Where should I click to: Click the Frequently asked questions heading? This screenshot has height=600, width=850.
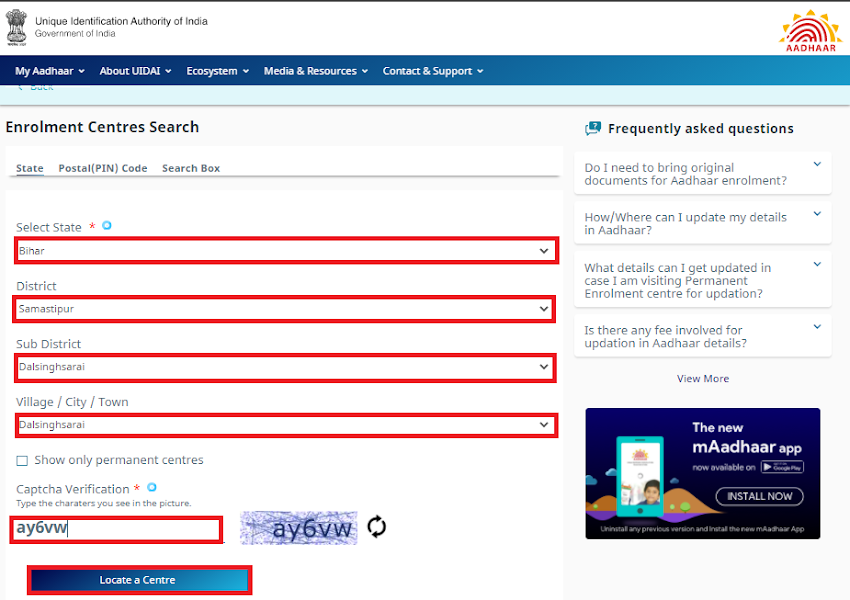(700, 128)
